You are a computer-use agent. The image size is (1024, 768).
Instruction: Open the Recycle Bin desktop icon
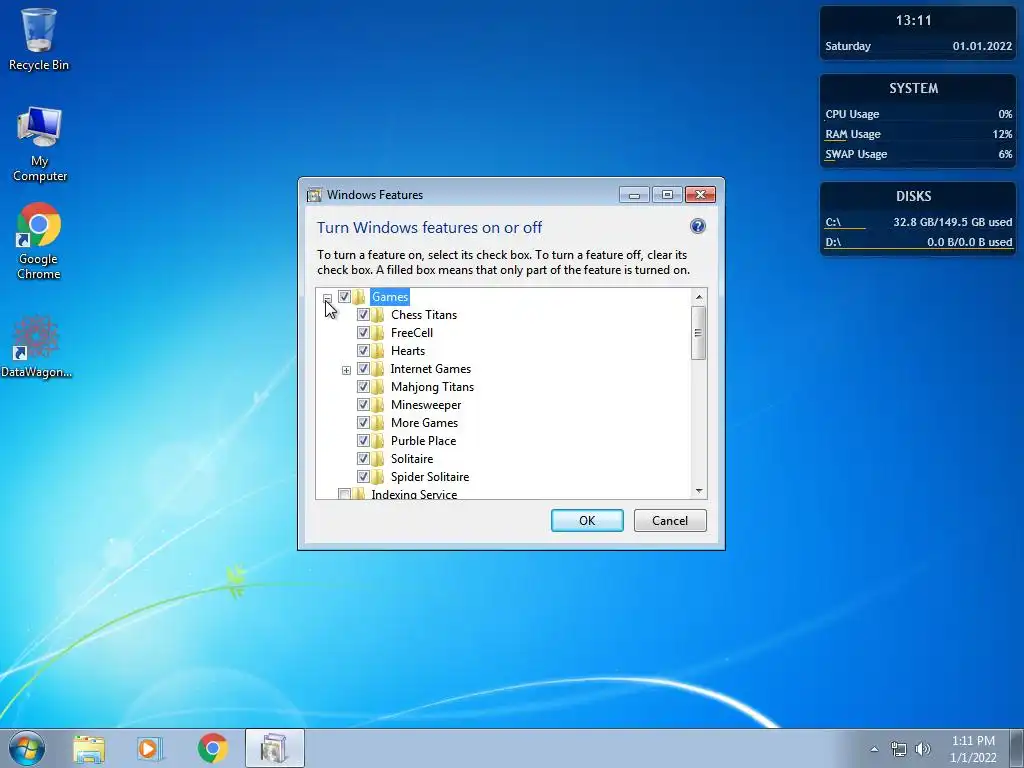[39, 39]
